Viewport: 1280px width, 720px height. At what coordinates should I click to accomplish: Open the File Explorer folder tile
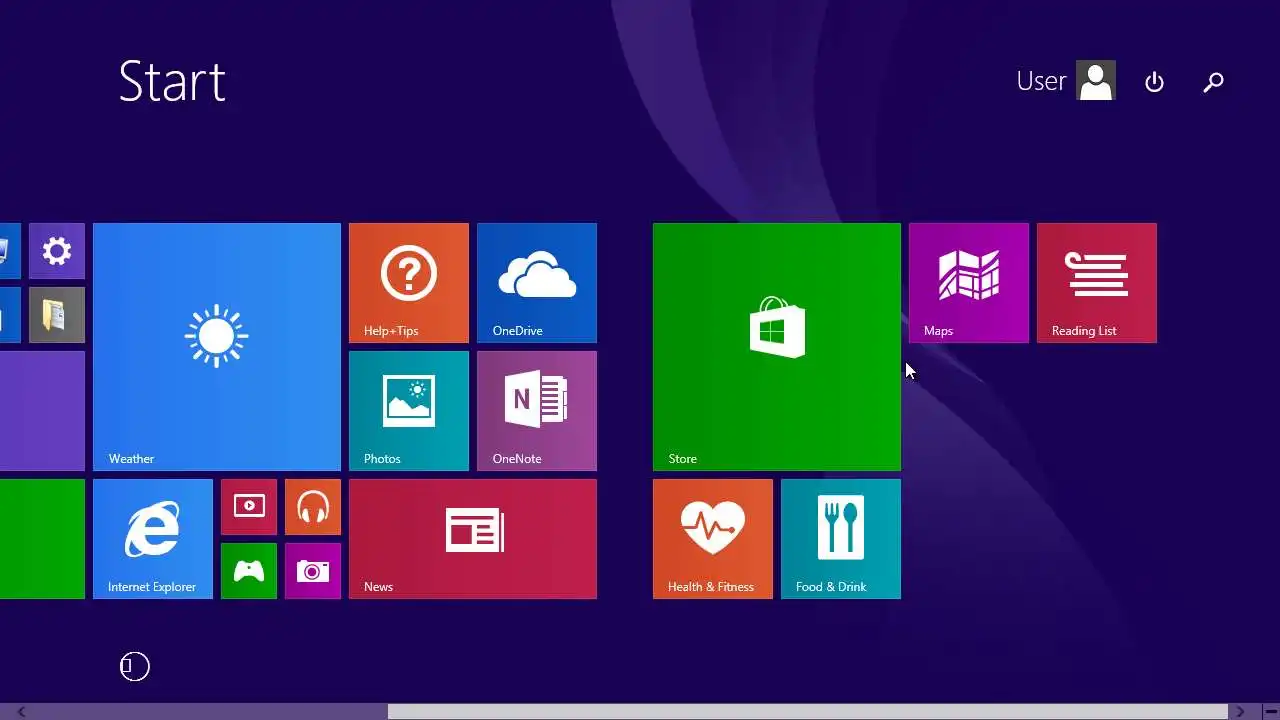click(x=57, y=315)
